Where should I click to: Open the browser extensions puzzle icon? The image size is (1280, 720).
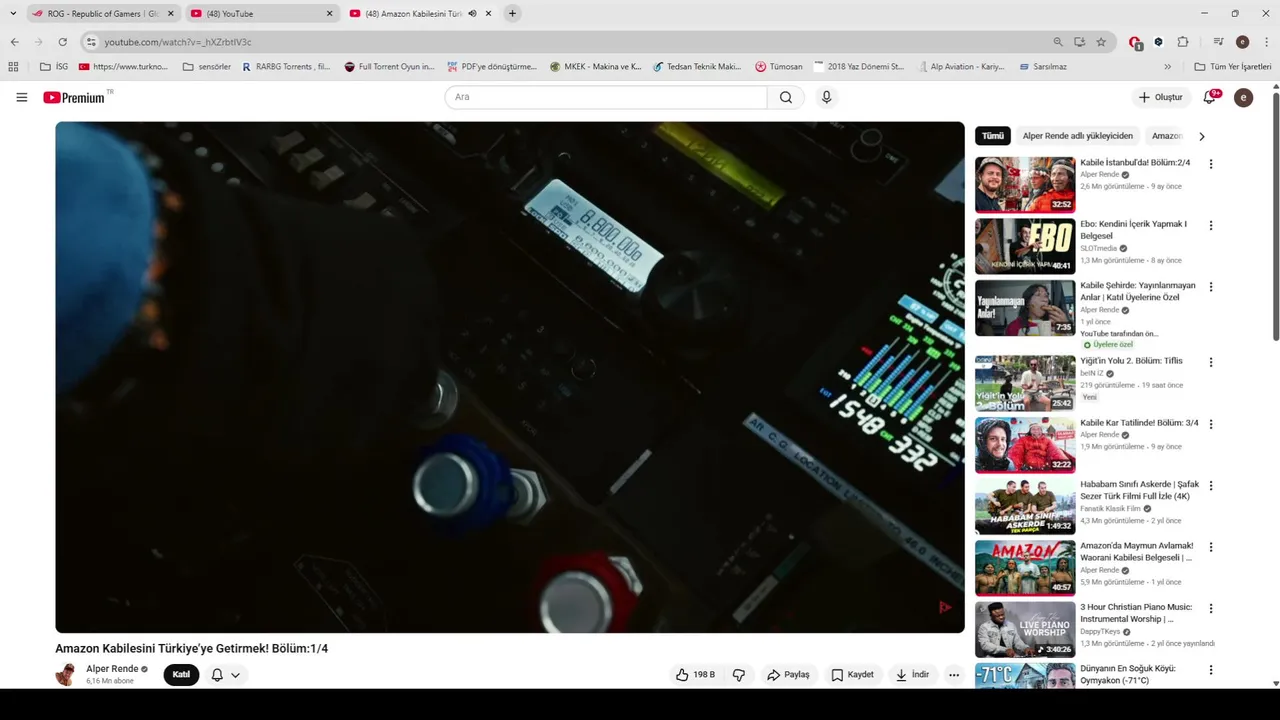[1183, 42]
